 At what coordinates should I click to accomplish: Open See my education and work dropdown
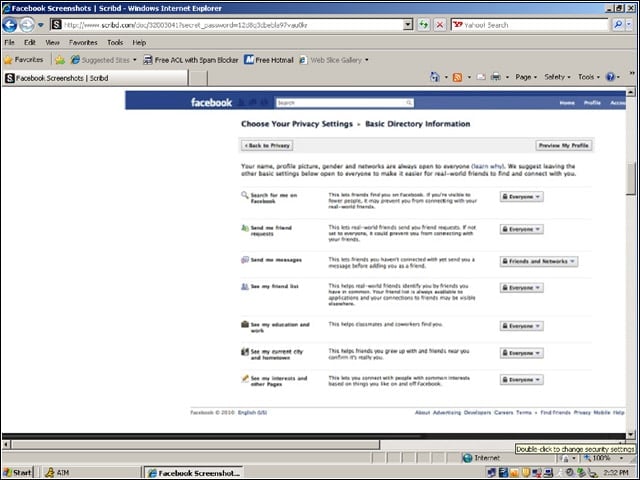pos(521,326)
